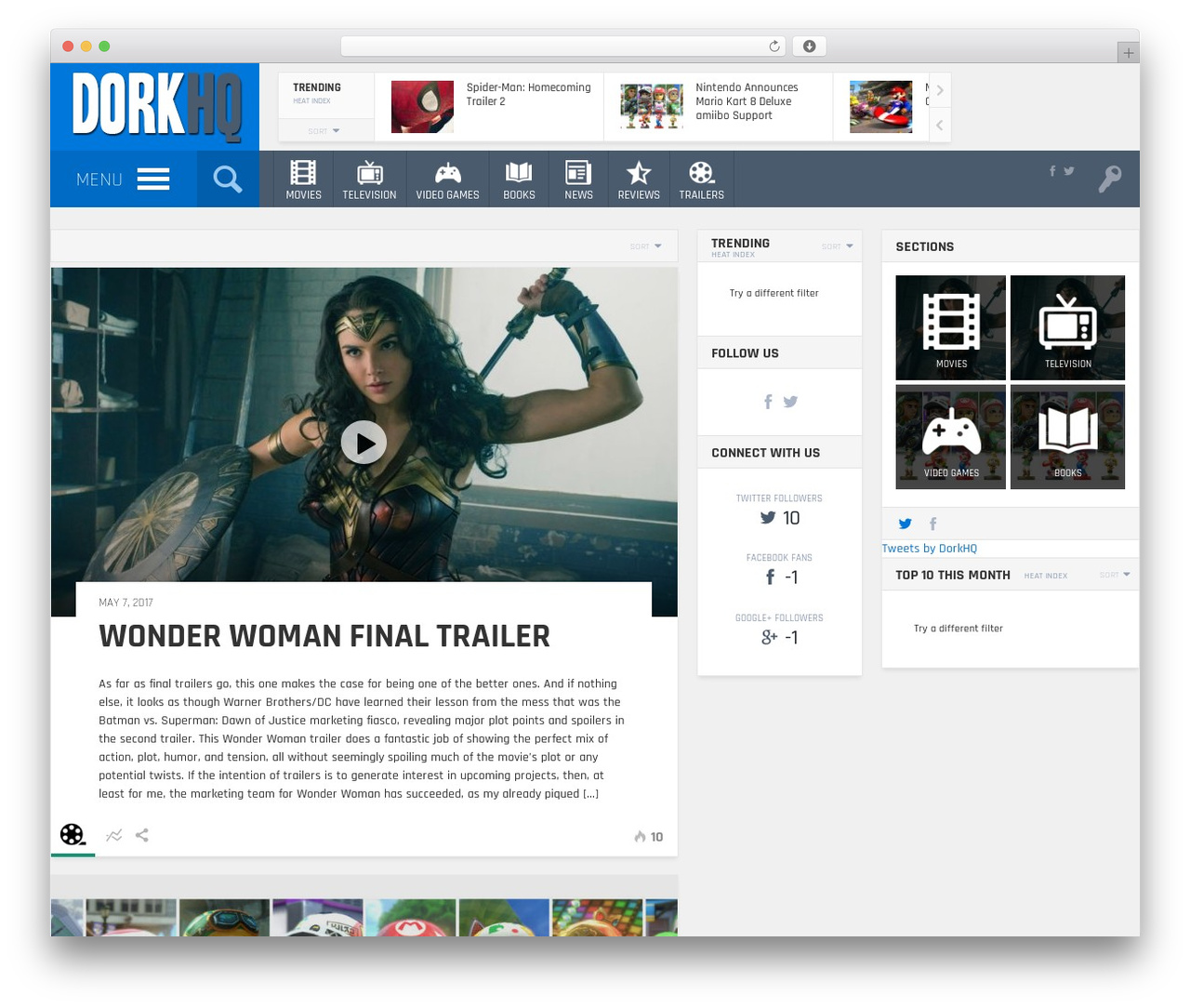Open the Trailers film reel icon

[x=701, y=179]
